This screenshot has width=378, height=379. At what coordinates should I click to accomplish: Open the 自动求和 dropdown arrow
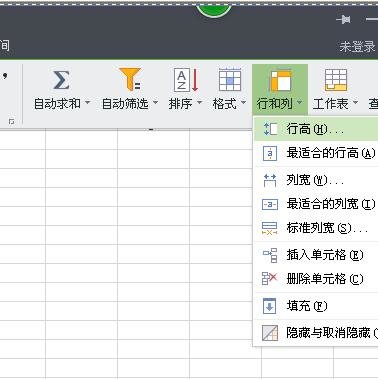[x=87, y=103]
